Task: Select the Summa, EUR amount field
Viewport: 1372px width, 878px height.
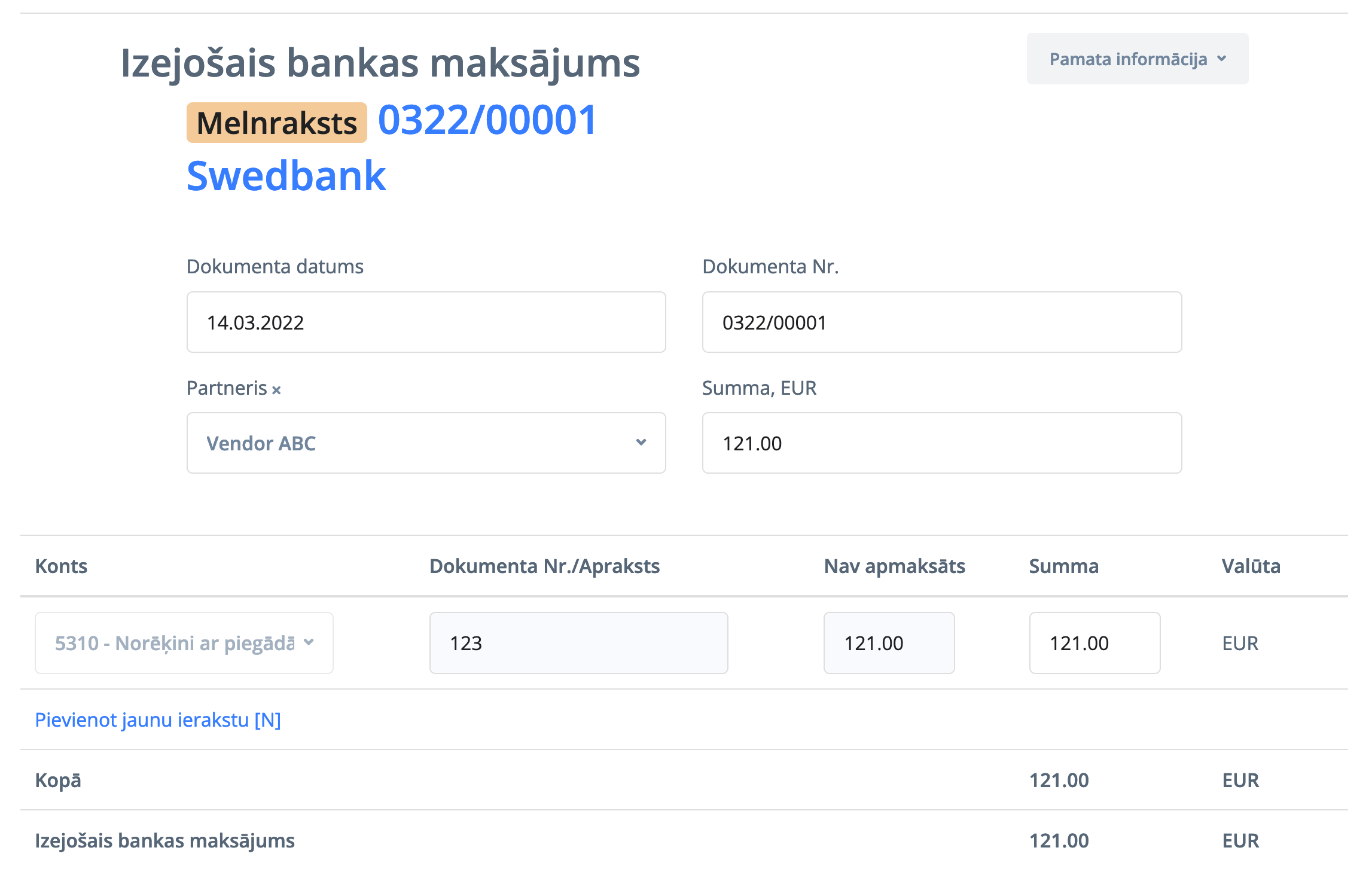Action: click(x=941, y=443)
